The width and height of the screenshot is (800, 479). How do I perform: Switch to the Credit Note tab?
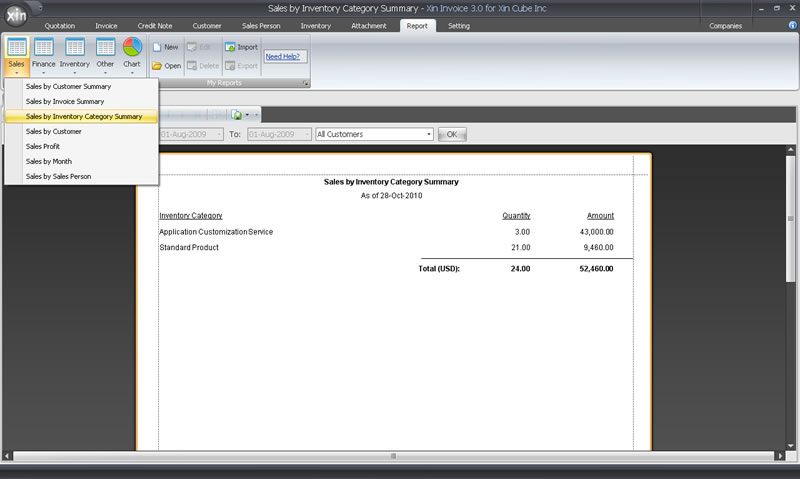[x=155, y=26]
